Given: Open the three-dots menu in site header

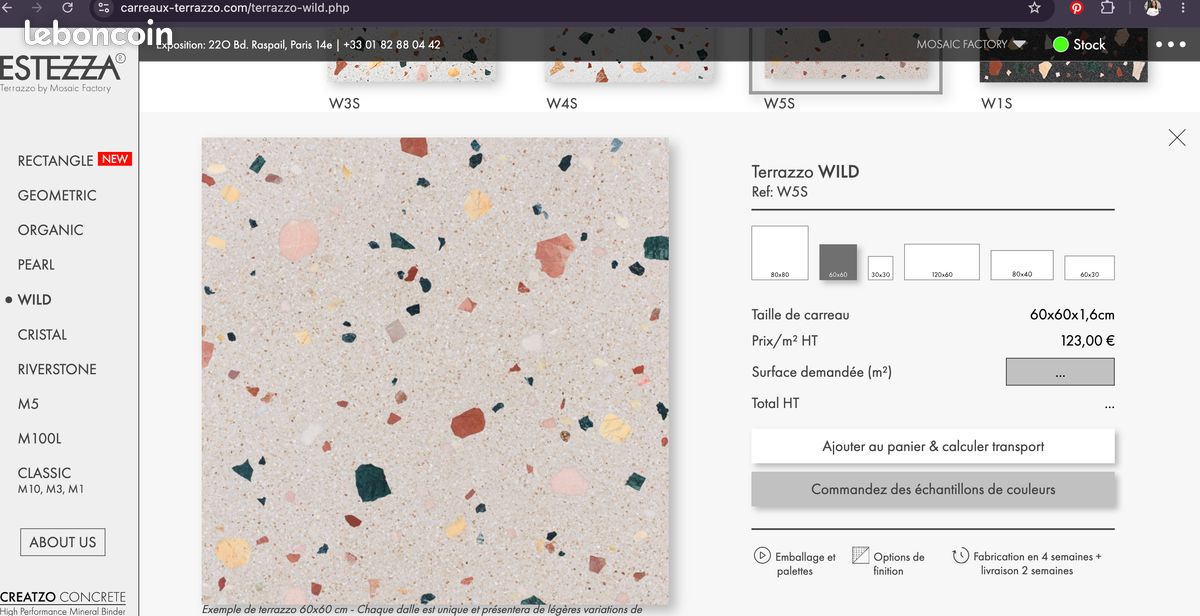Looking at the screenshot, I should point(1171,44).
